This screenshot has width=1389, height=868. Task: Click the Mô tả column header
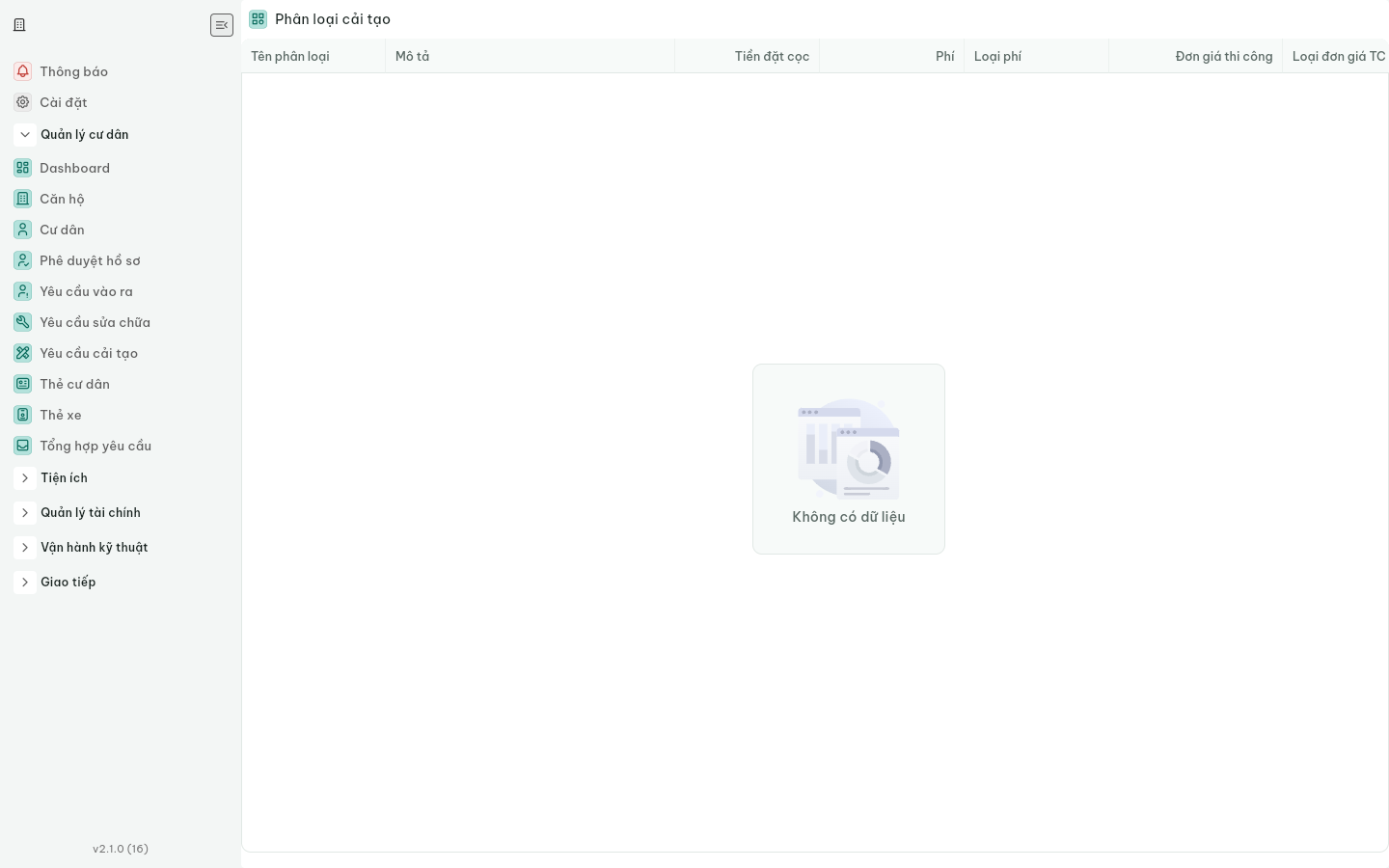point(531,56)
